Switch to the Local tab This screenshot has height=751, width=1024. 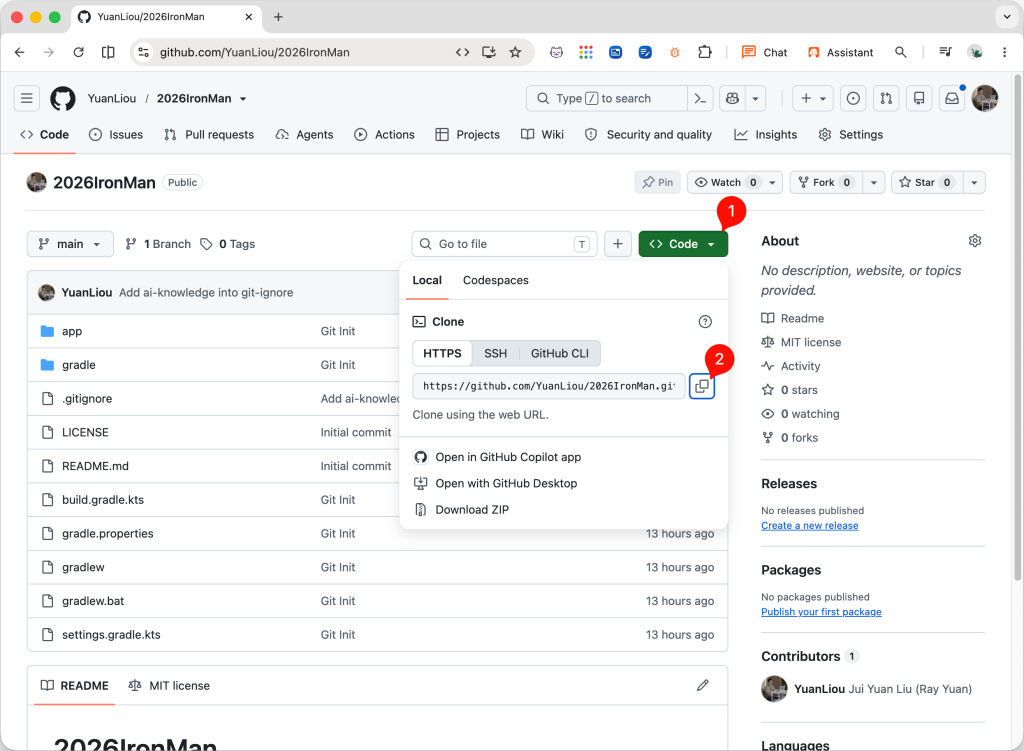427,280
